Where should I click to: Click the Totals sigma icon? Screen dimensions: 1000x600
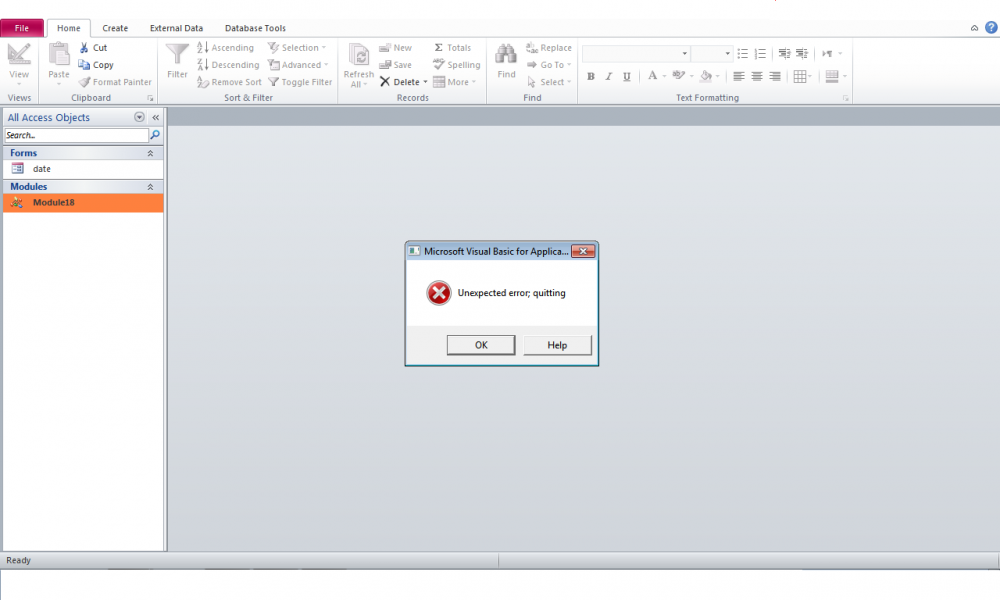point(439,48)
